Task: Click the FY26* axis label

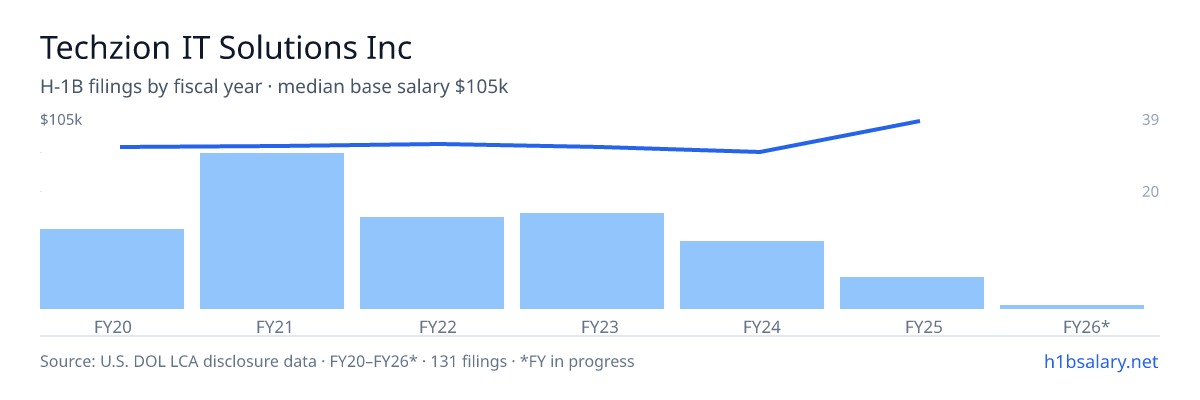Action: 1072,326
